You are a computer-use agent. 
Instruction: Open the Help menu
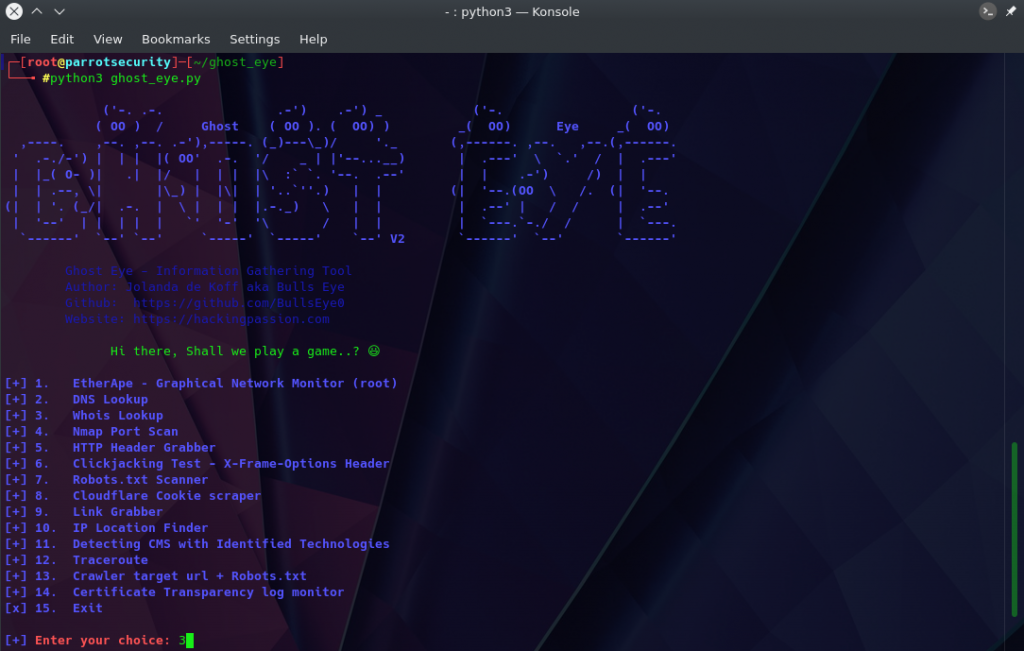click(x=313, y=39)
